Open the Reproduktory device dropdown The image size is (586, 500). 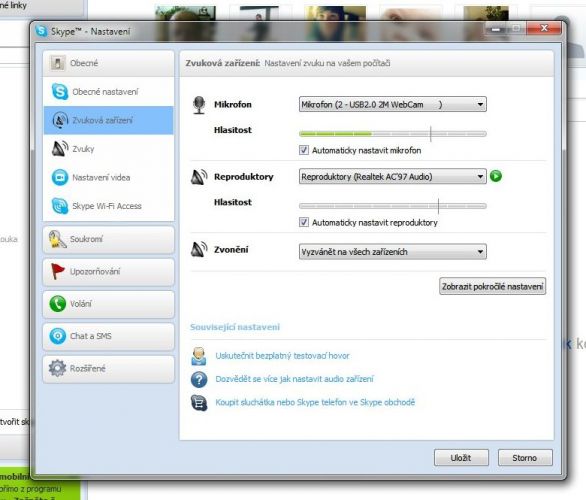(x=392, y=176)
